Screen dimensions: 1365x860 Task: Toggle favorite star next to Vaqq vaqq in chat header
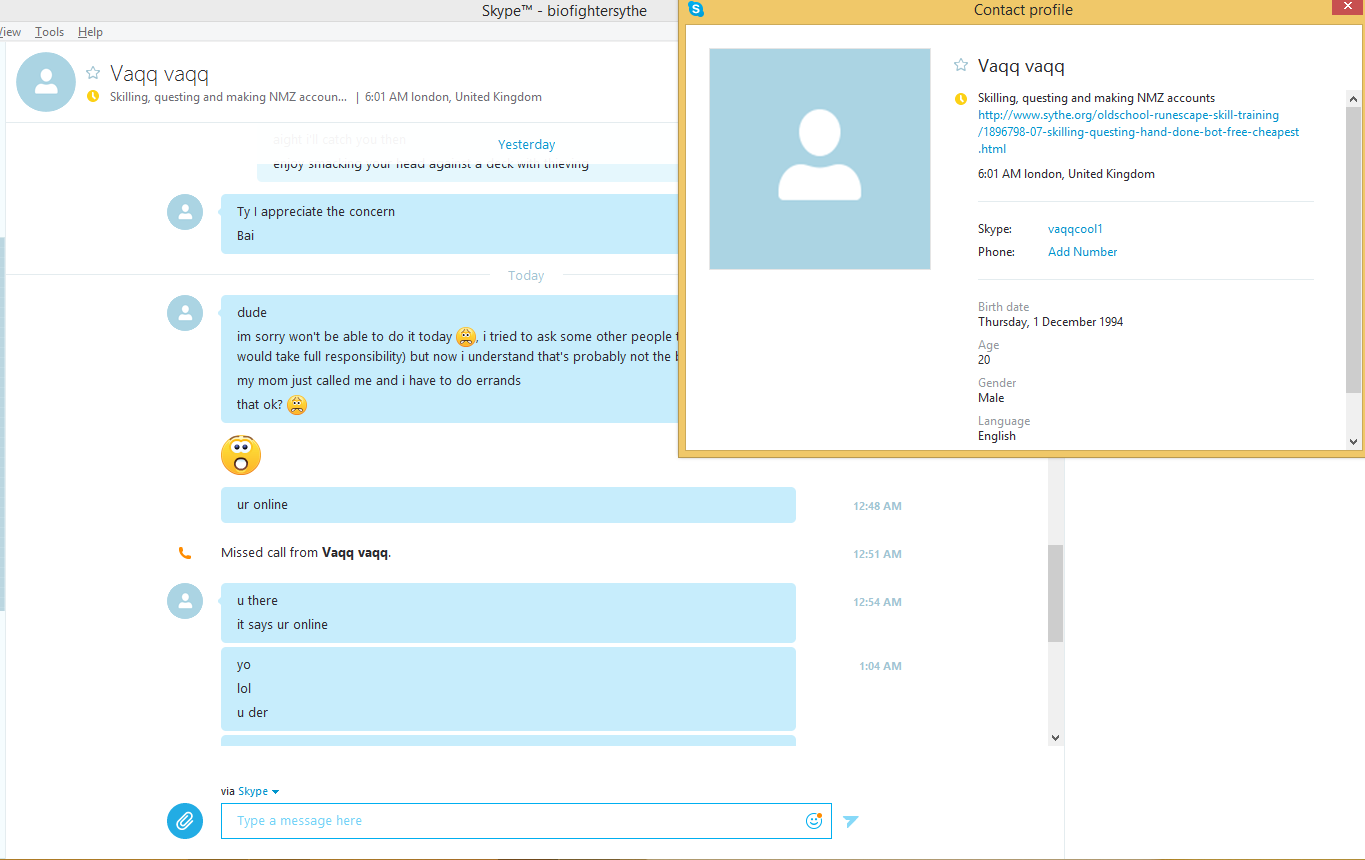click(93, 73)
